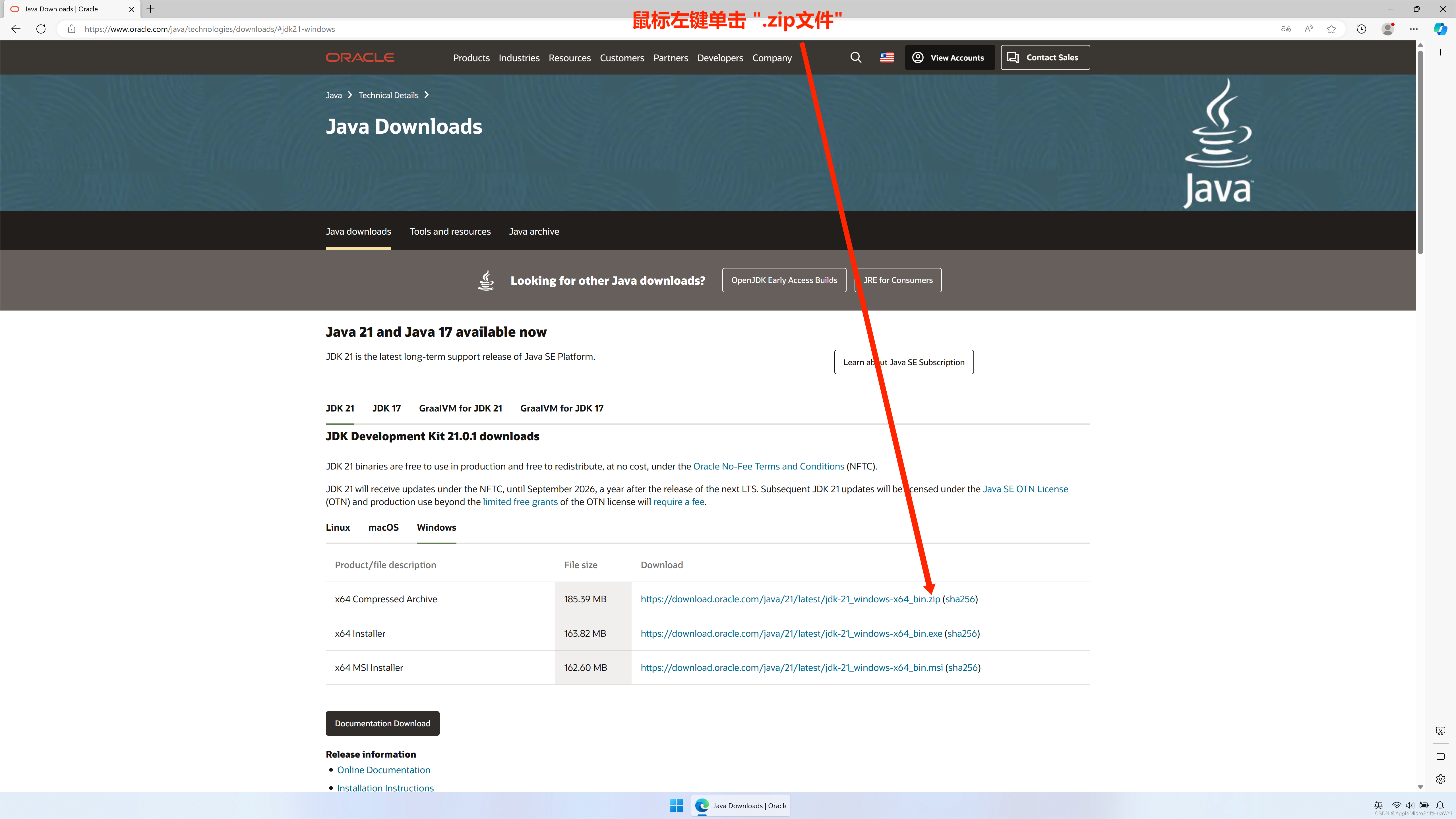Choose country via US flag icon
The height and width of the screenshot is (819, 1456).
887,58
